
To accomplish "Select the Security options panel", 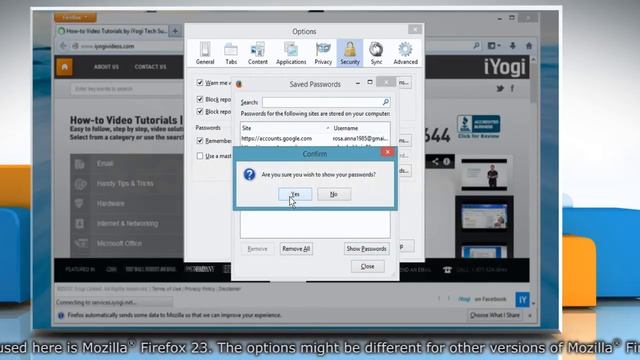I will pyautogui.click(x=350, y=53).
